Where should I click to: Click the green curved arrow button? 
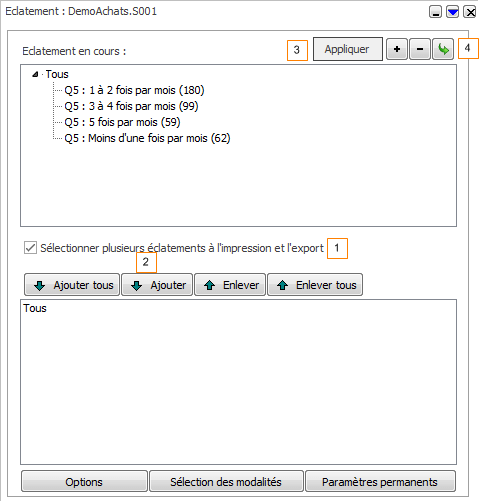[x=443, y=49]
